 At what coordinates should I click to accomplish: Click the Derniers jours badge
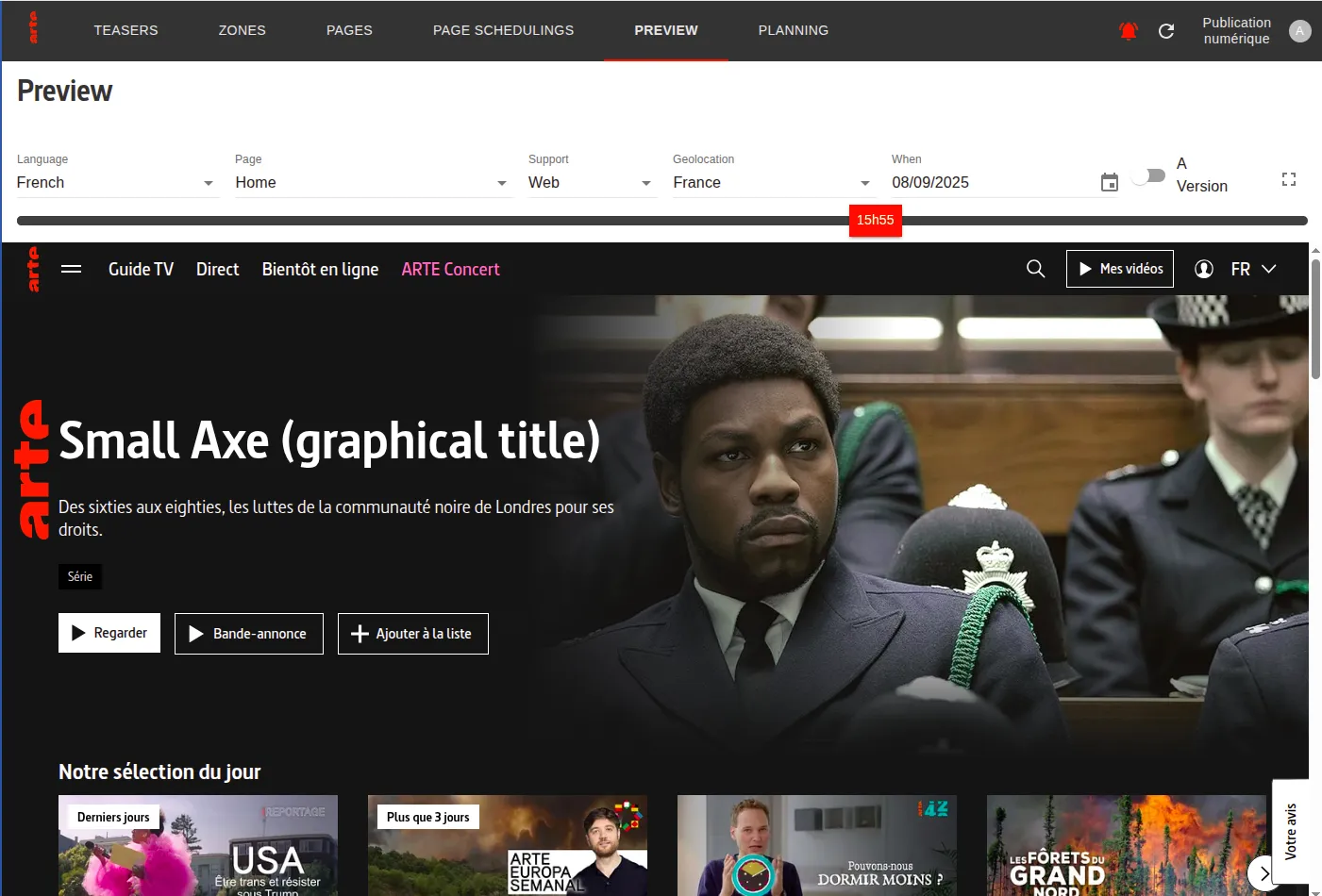tap(113, 817)
